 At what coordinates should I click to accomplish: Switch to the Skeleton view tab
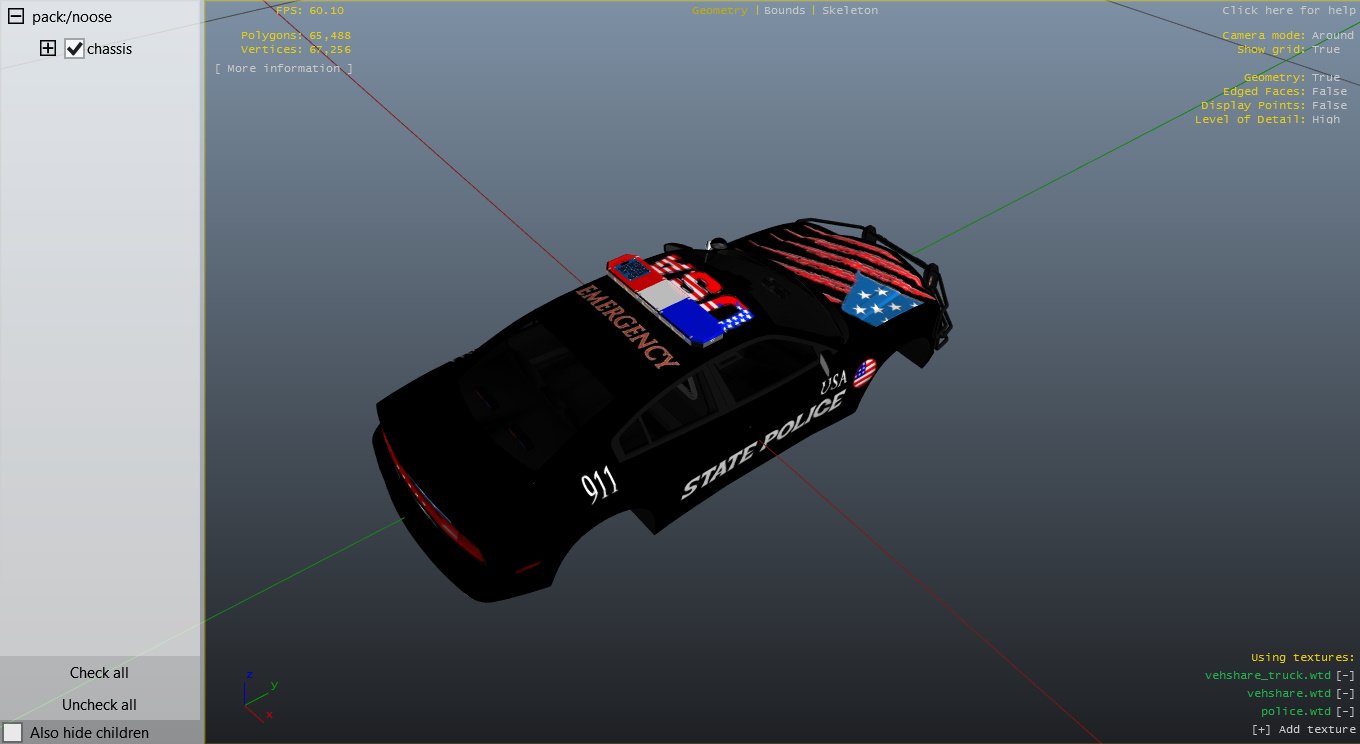click(849, 10)
